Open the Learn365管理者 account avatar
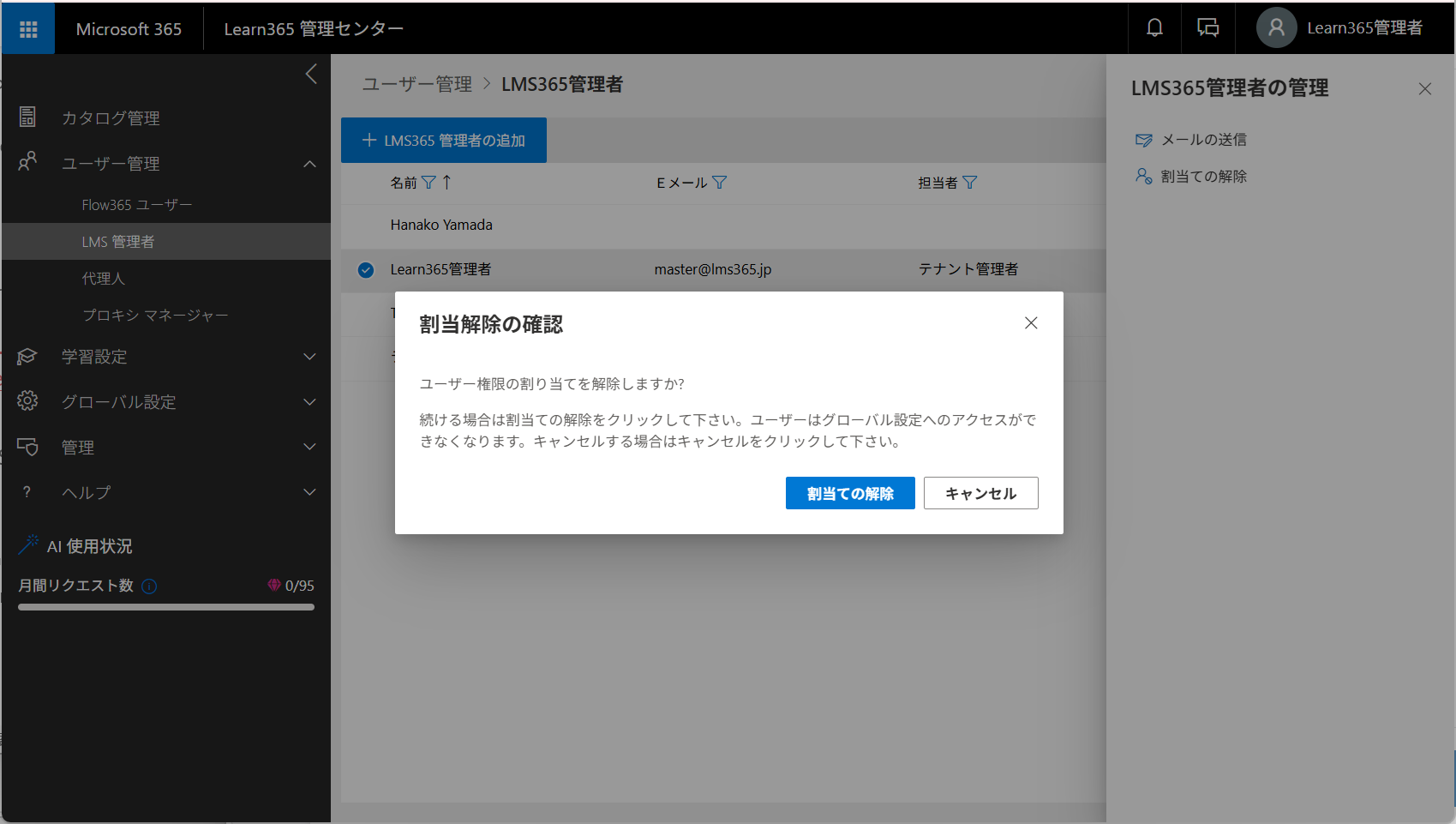This screenshot has height=824, width=1456. (x=1276, y=28)
